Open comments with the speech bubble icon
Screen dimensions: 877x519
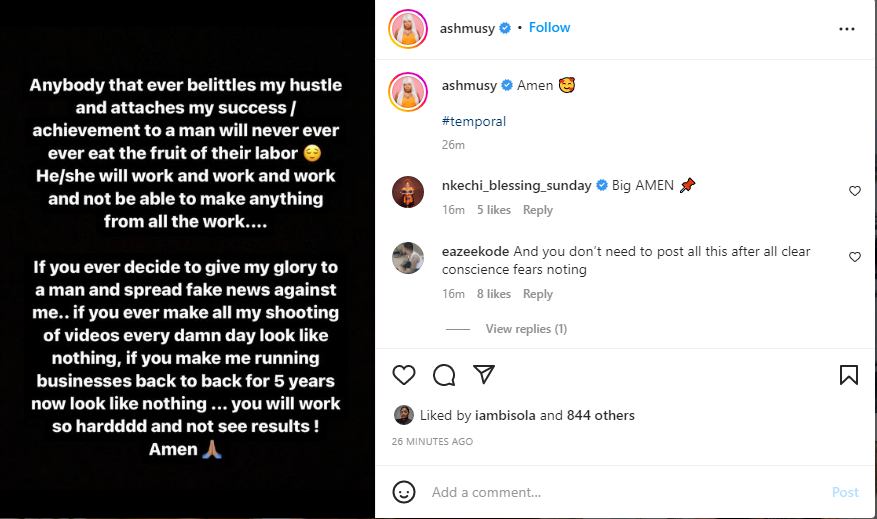(444, 375)
